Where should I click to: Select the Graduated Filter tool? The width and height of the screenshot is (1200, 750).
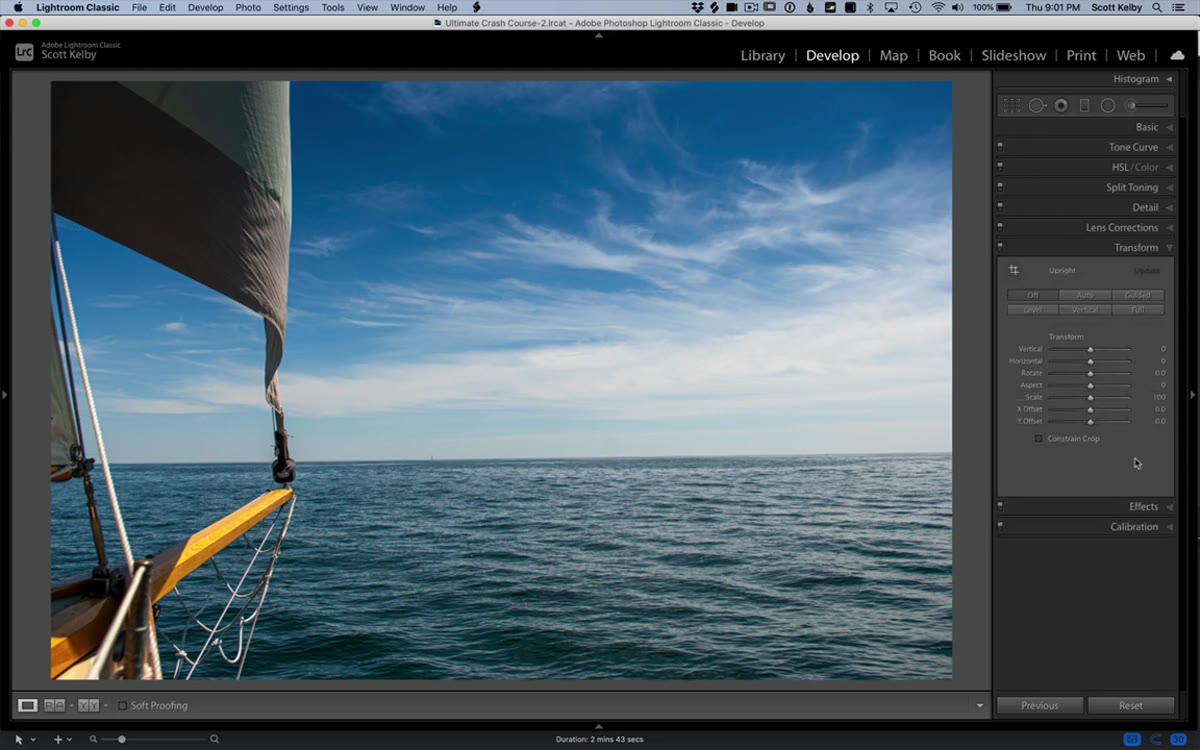click(x=1085, y=105)
